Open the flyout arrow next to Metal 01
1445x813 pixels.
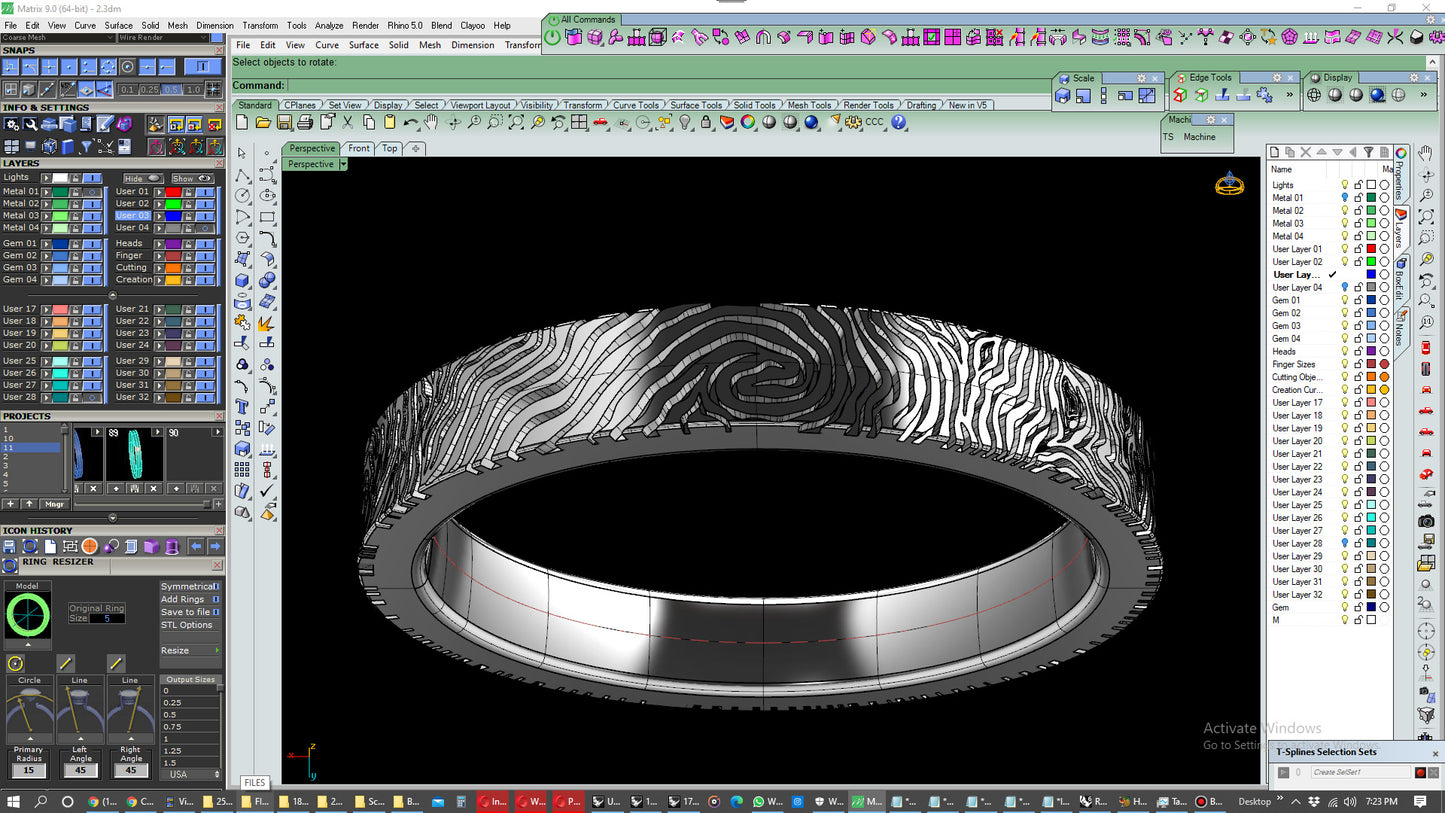click(44, 191)
